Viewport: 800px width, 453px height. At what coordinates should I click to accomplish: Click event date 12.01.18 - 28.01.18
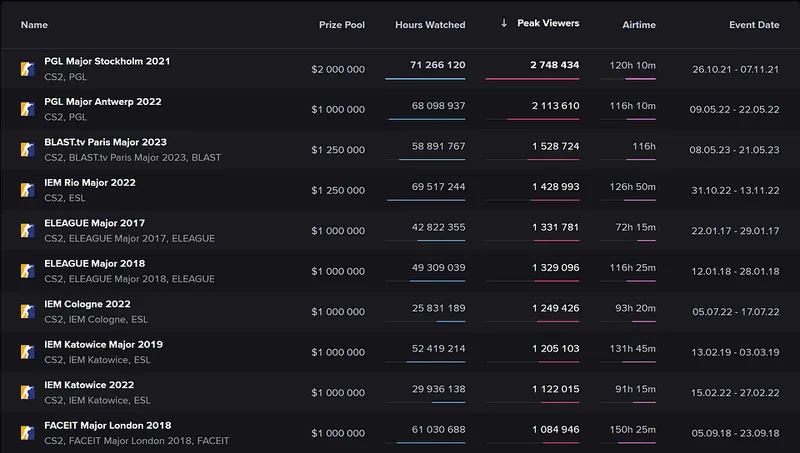(735, 271)
